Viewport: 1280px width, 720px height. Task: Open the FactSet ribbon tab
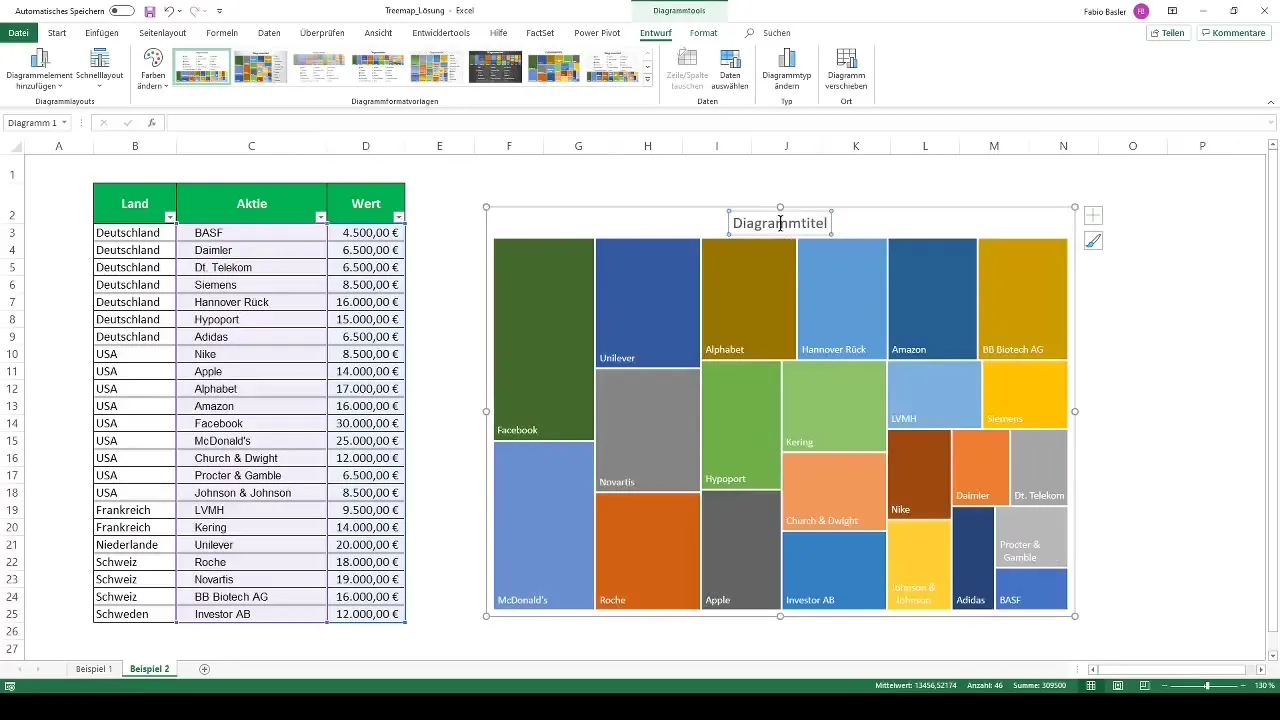(x=540, y=33)
